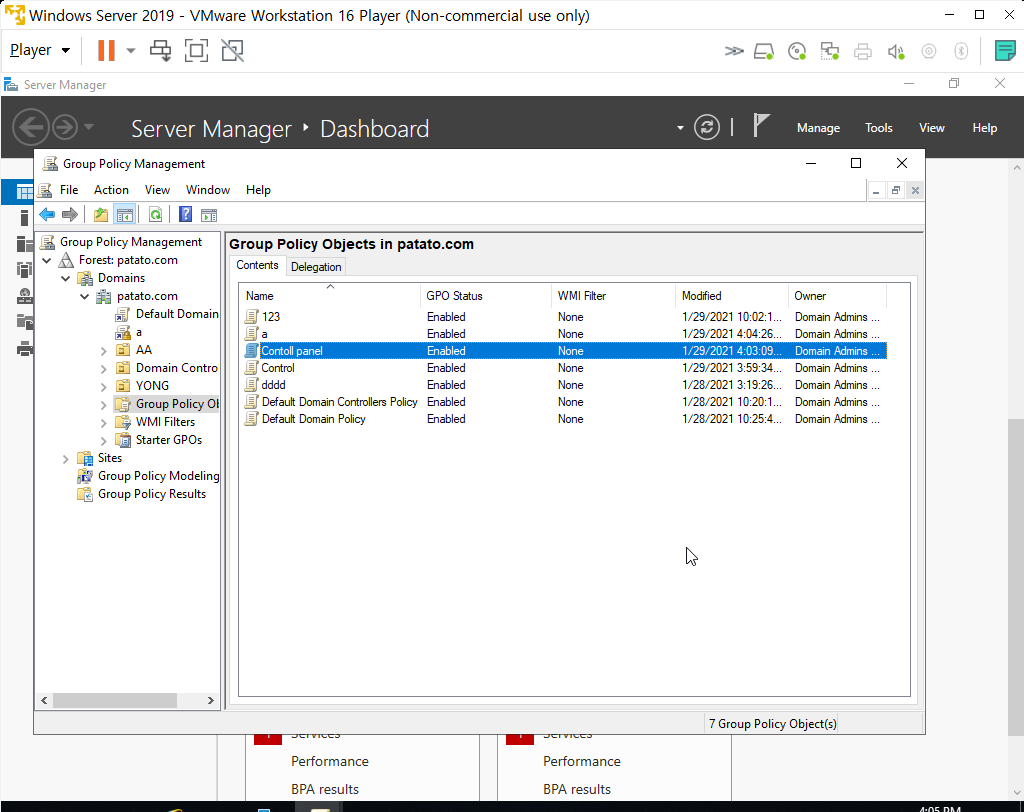Sort by the WMI Filter column header

click(613, 296)
